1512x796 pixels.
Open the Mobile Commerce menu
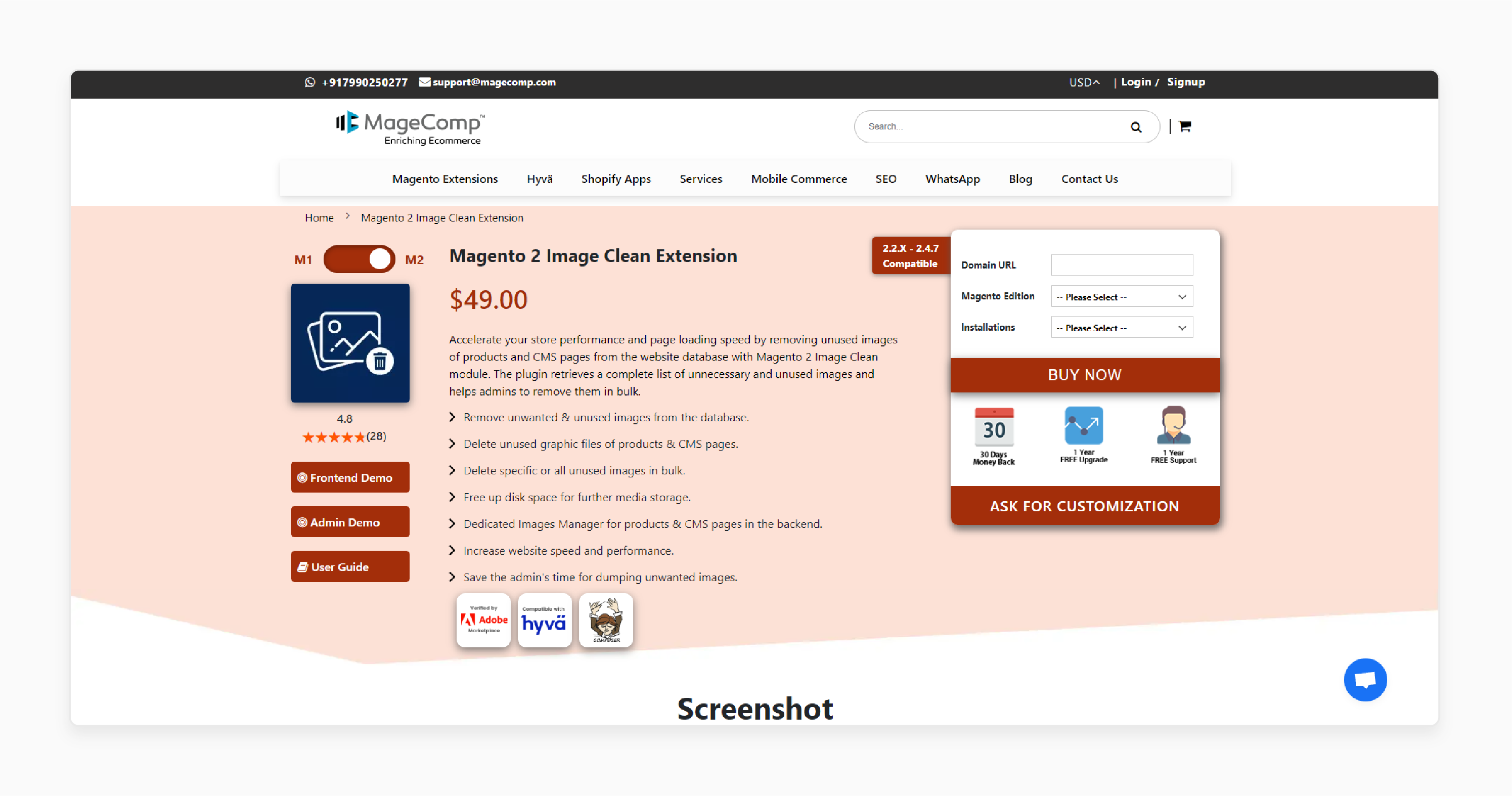pyautogui.click(x=799, y=179)
